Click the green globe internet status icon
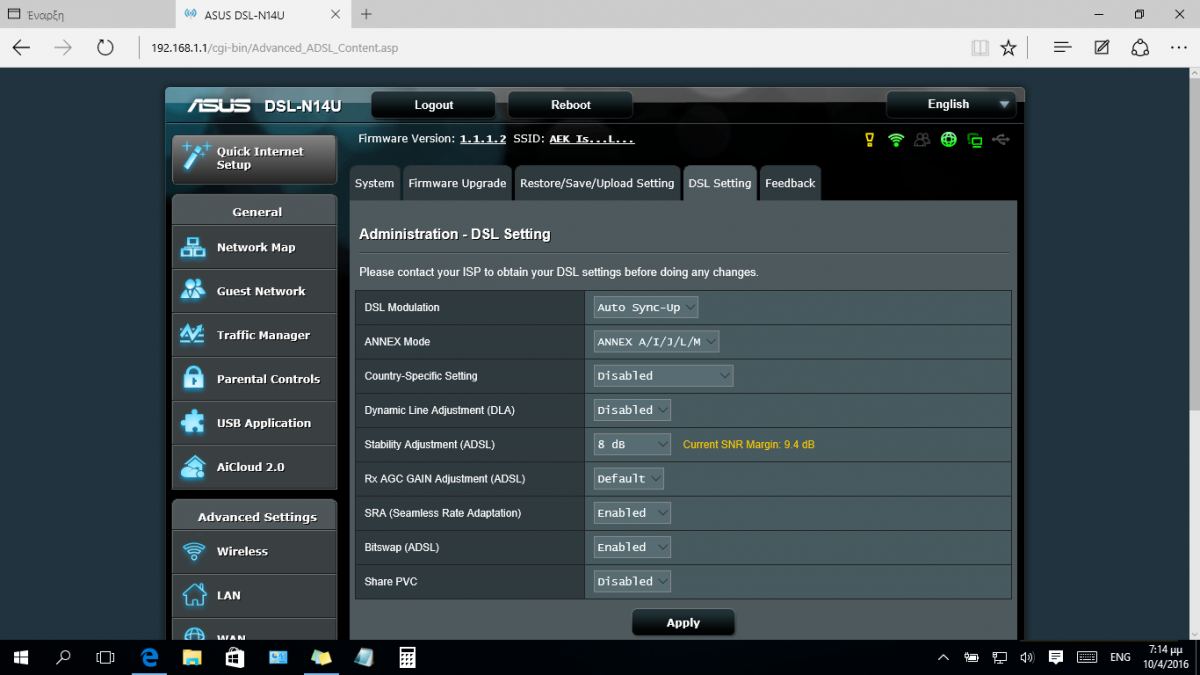The image size is (1200, 675). pyautogui.click(x=949, y=140)
